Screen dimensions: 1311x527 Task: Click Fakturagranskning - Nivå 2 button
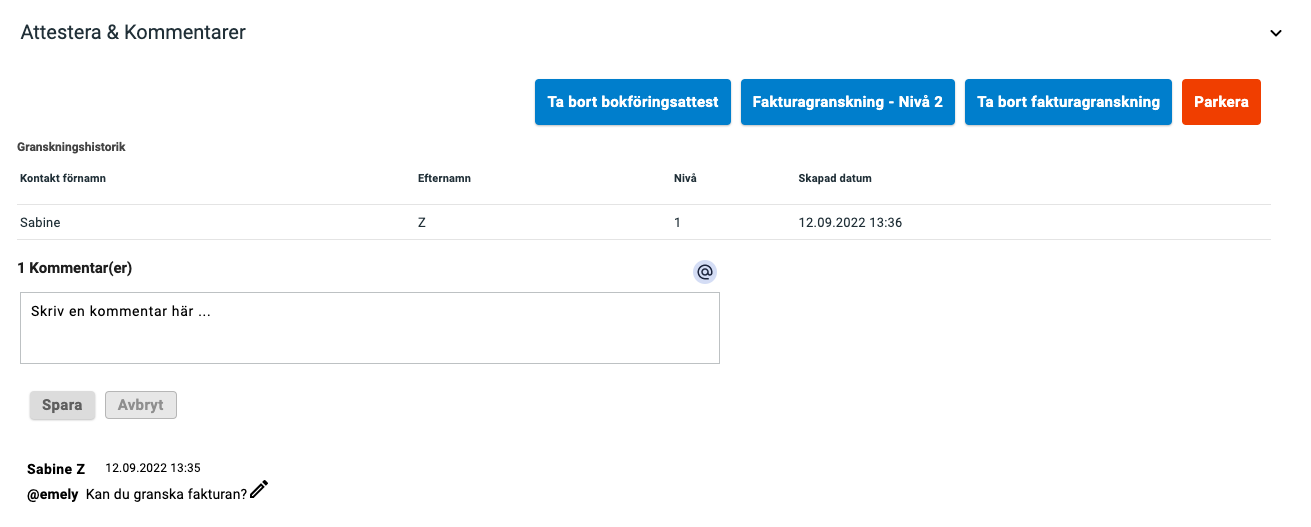click(848, 102)
